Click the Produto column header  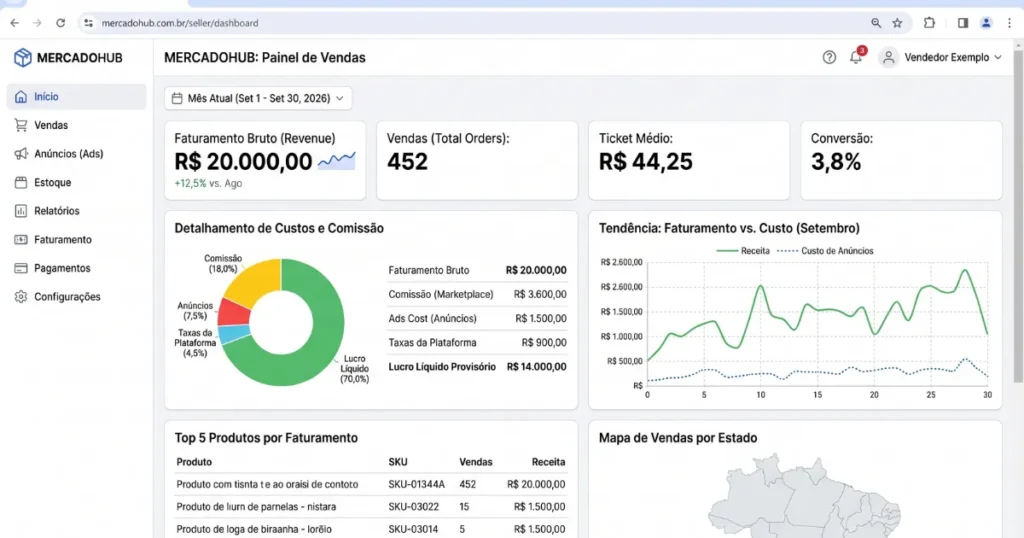point(194,462)
